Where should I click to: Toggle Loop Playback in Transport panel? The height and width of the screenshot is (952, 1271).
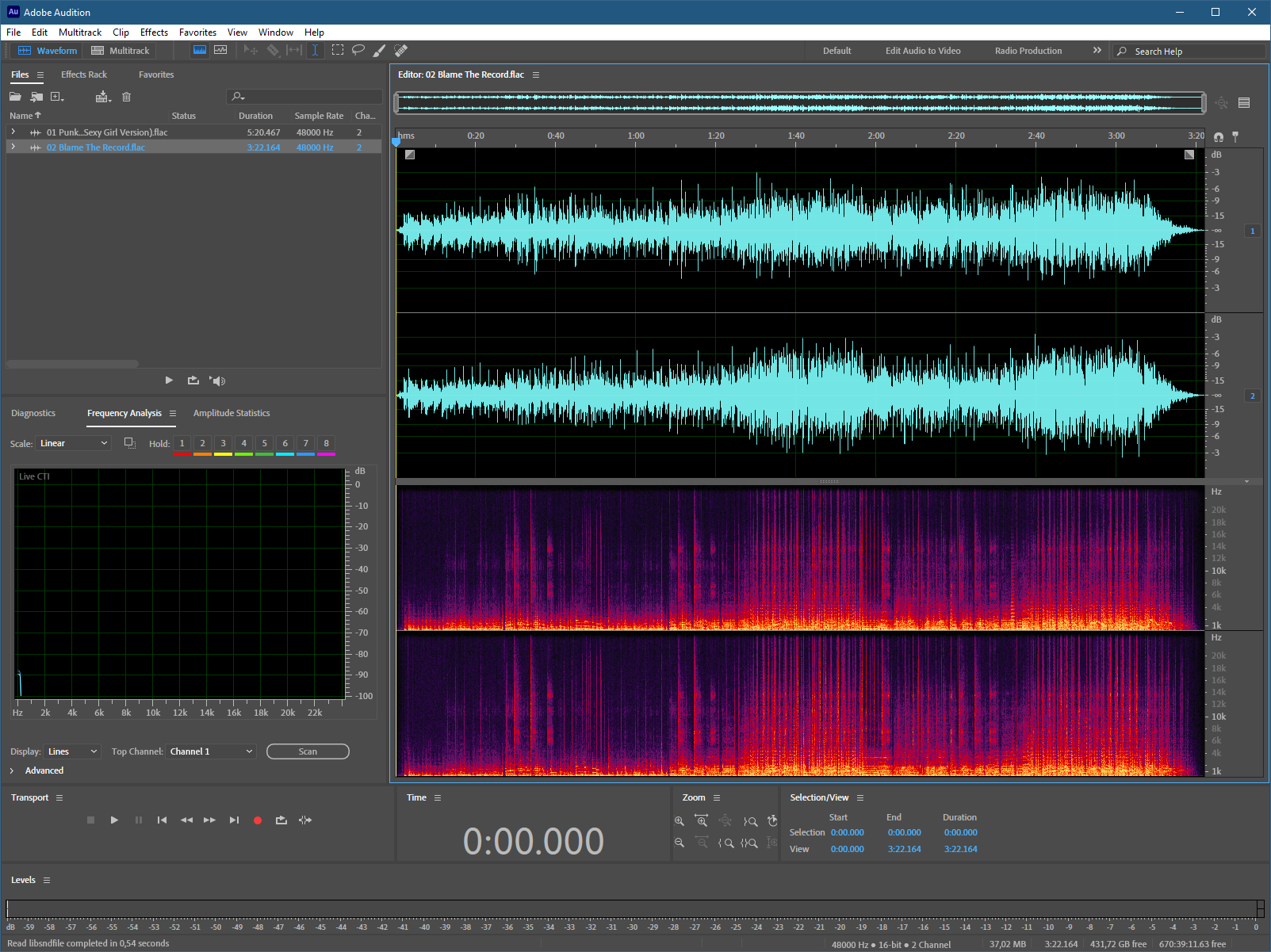tap(281, 820)
